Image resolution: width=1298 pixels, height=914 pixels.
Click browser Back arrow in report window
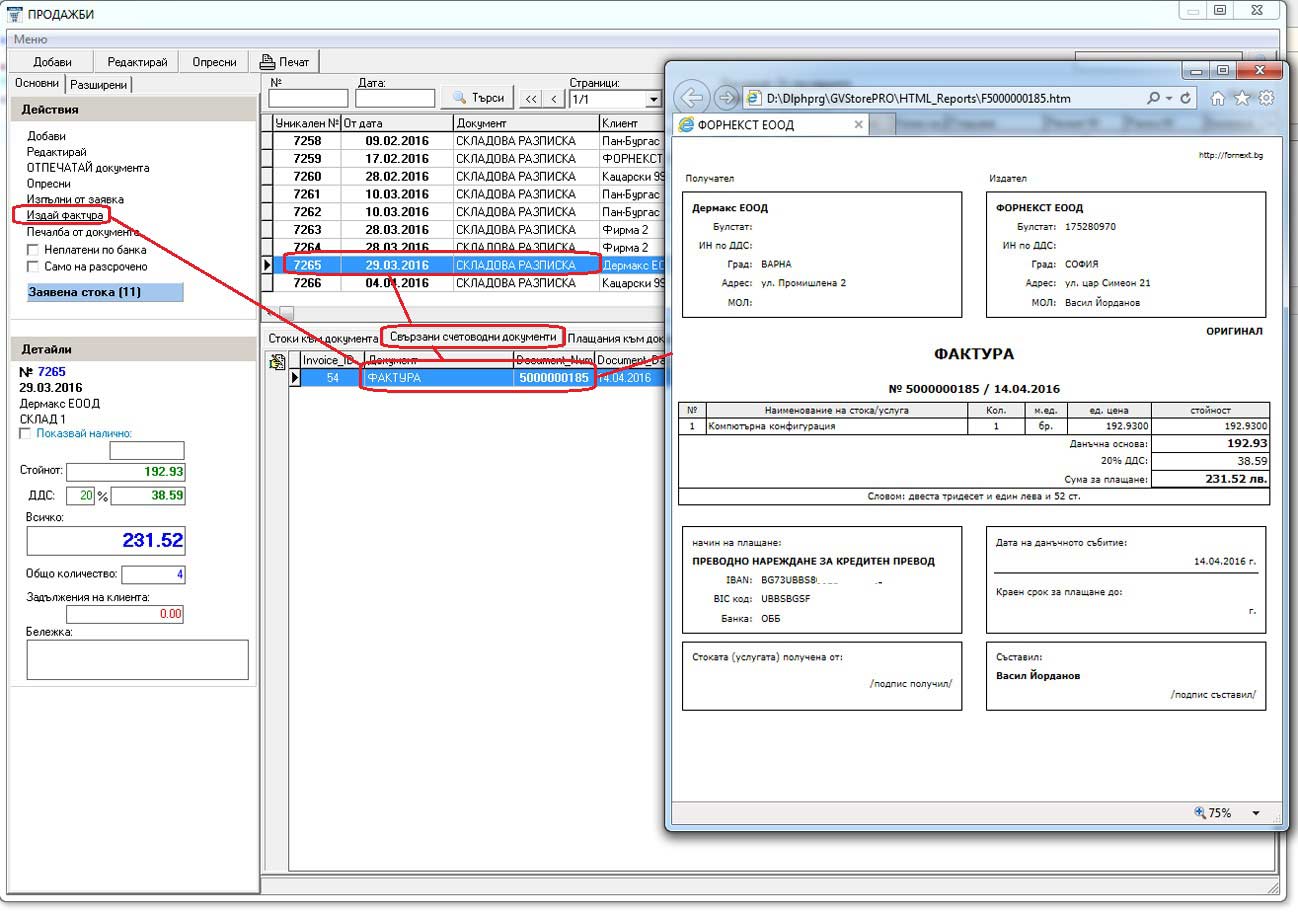[x=692, y=98]
